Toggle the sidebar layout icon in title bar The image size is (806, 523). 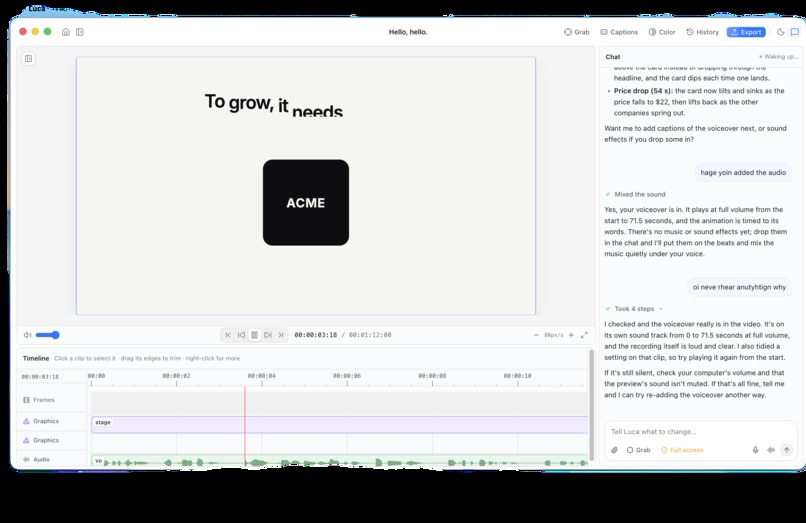click(x=80, y=32)
